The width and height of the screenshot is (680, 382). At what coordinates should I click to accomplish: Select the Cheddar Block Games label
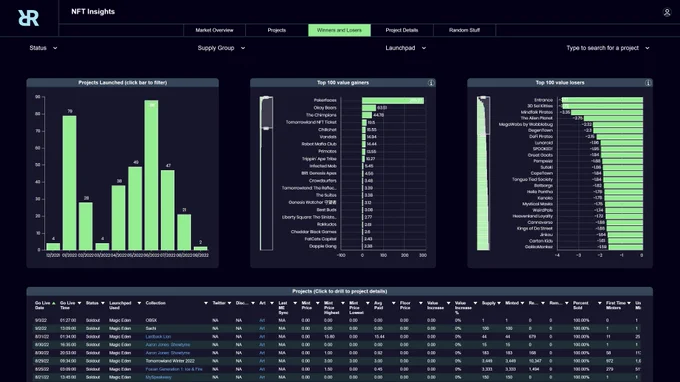314,232
